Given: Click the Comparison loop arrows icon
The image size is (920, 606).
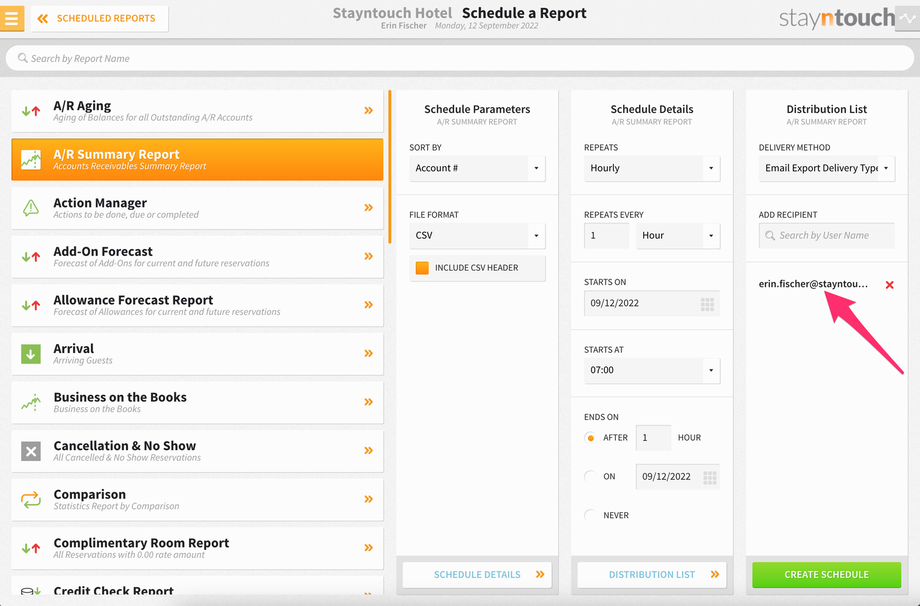Looking at the screenshot, I should (x=31, y=499).
